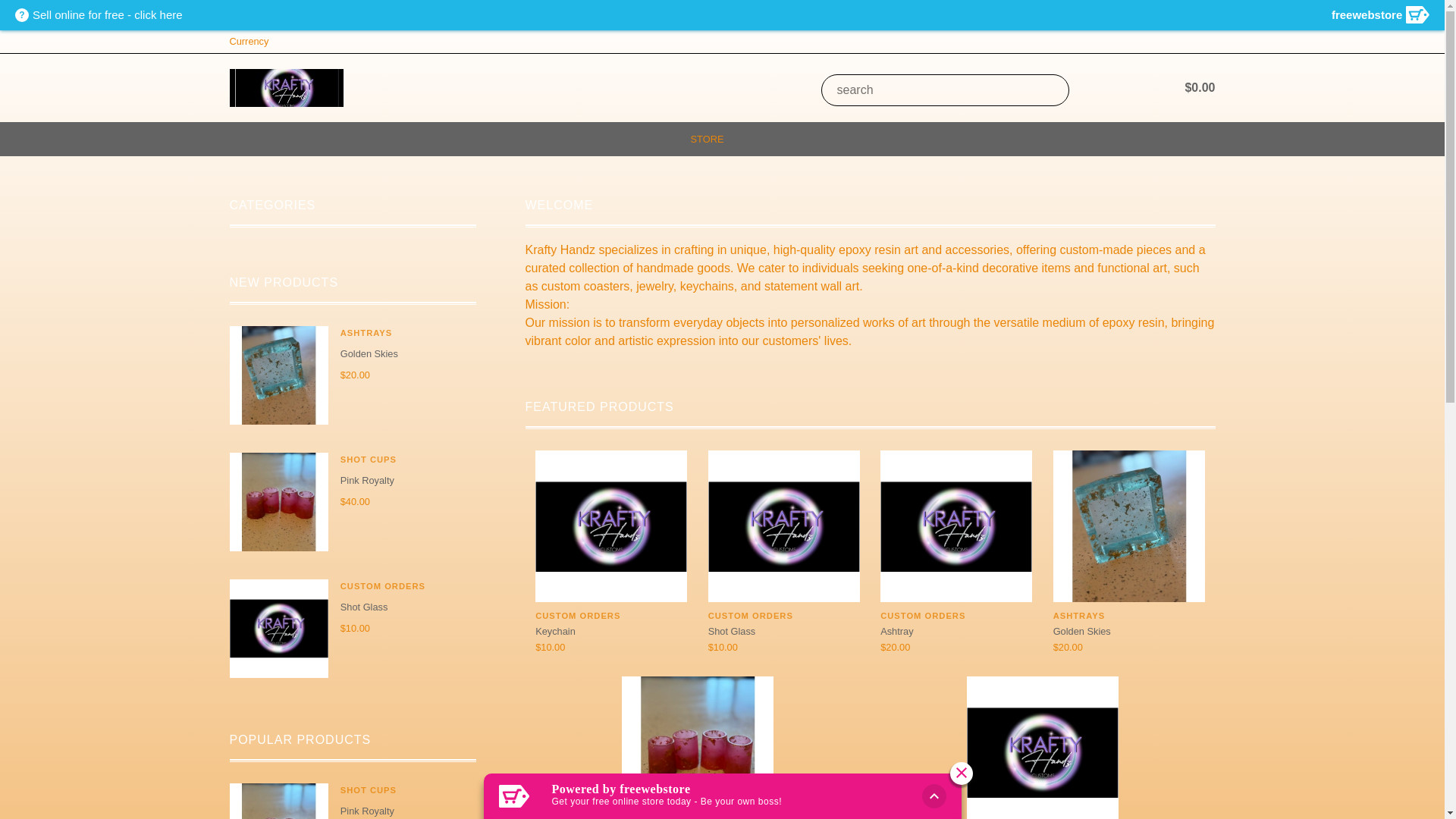
Task: Open featured Shot Glass product image
Action: coord(783,526)
